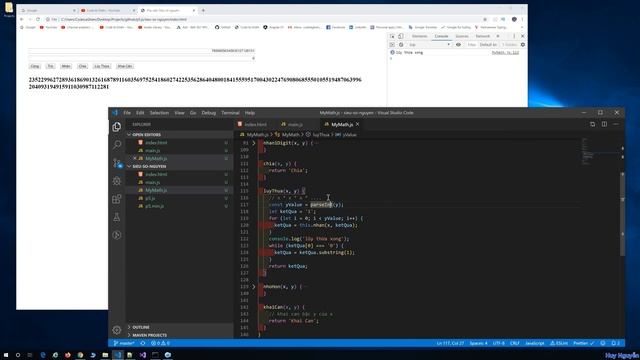The image size is (640, 360).
Task: Click the Trừ button on the web page
Action: coord(50,66)
